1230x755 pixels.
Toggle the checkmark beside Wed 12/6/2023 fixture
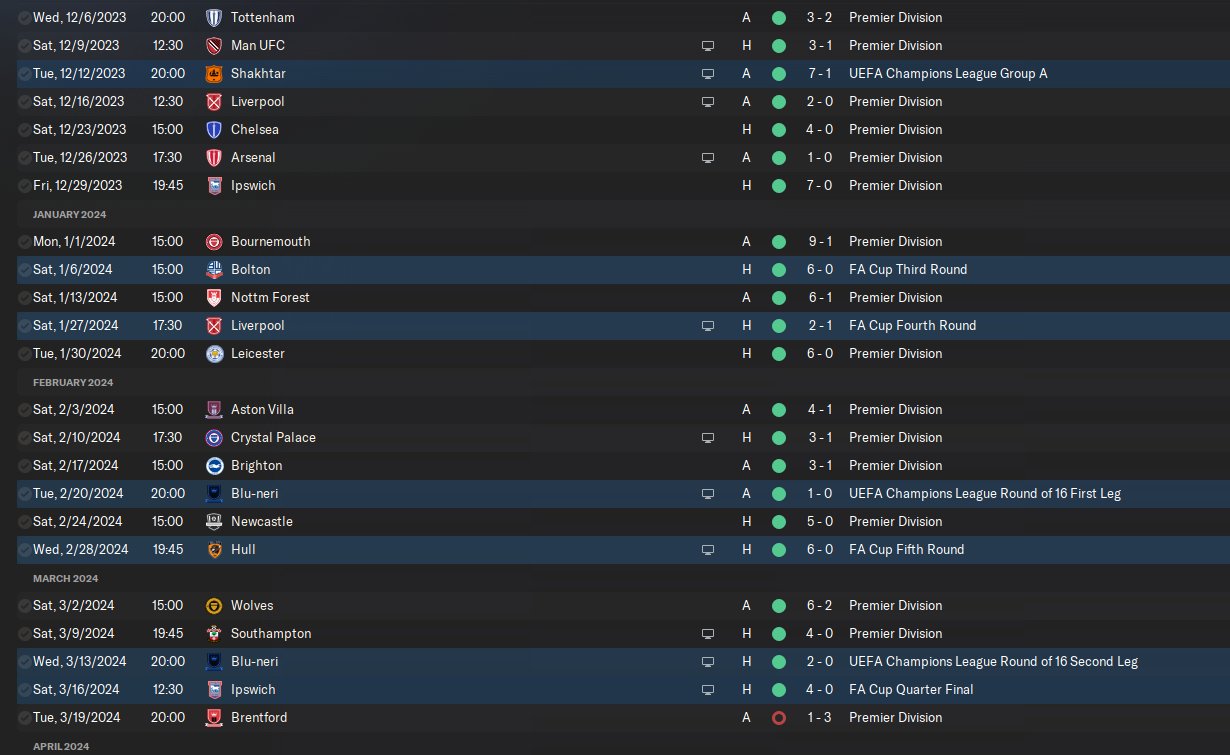coord(24,17)
